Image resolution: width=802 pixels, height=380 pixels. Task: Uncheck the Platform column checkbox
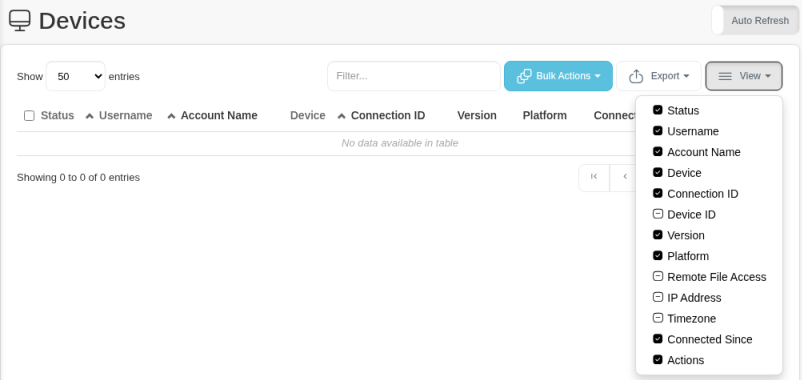[658, 256]
